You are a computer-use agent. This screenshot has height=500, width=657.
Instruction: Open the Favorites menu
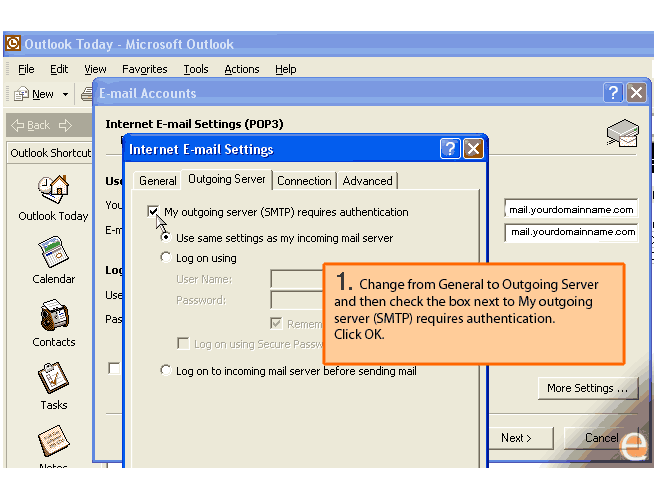pyautogui.click(x=145, y=69)
